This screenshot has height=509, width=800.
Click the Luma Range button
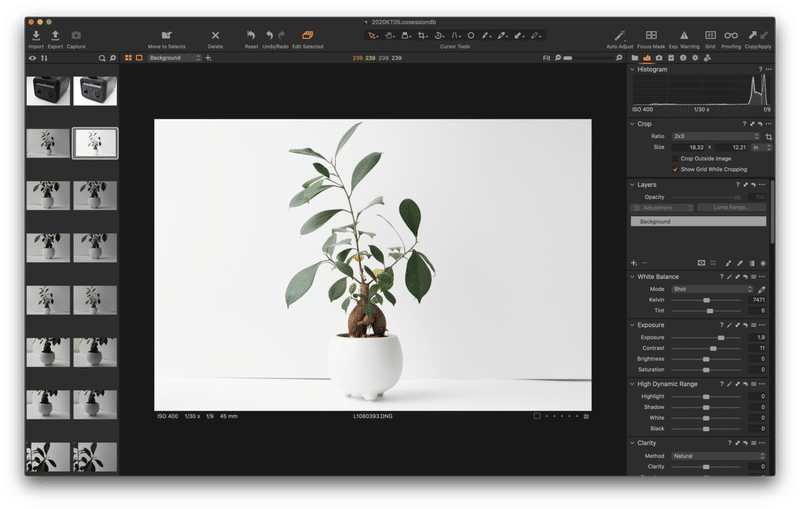[x=731, y=208]
